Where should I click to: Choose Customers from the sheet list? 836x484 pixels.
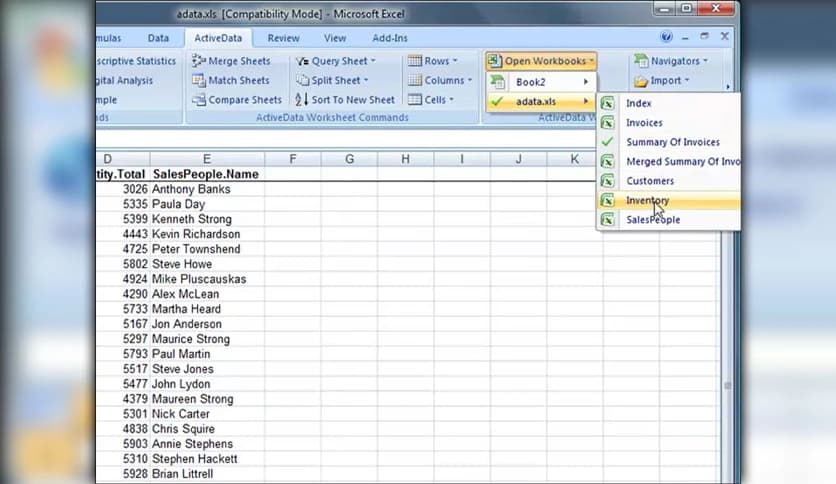(669, 181)
